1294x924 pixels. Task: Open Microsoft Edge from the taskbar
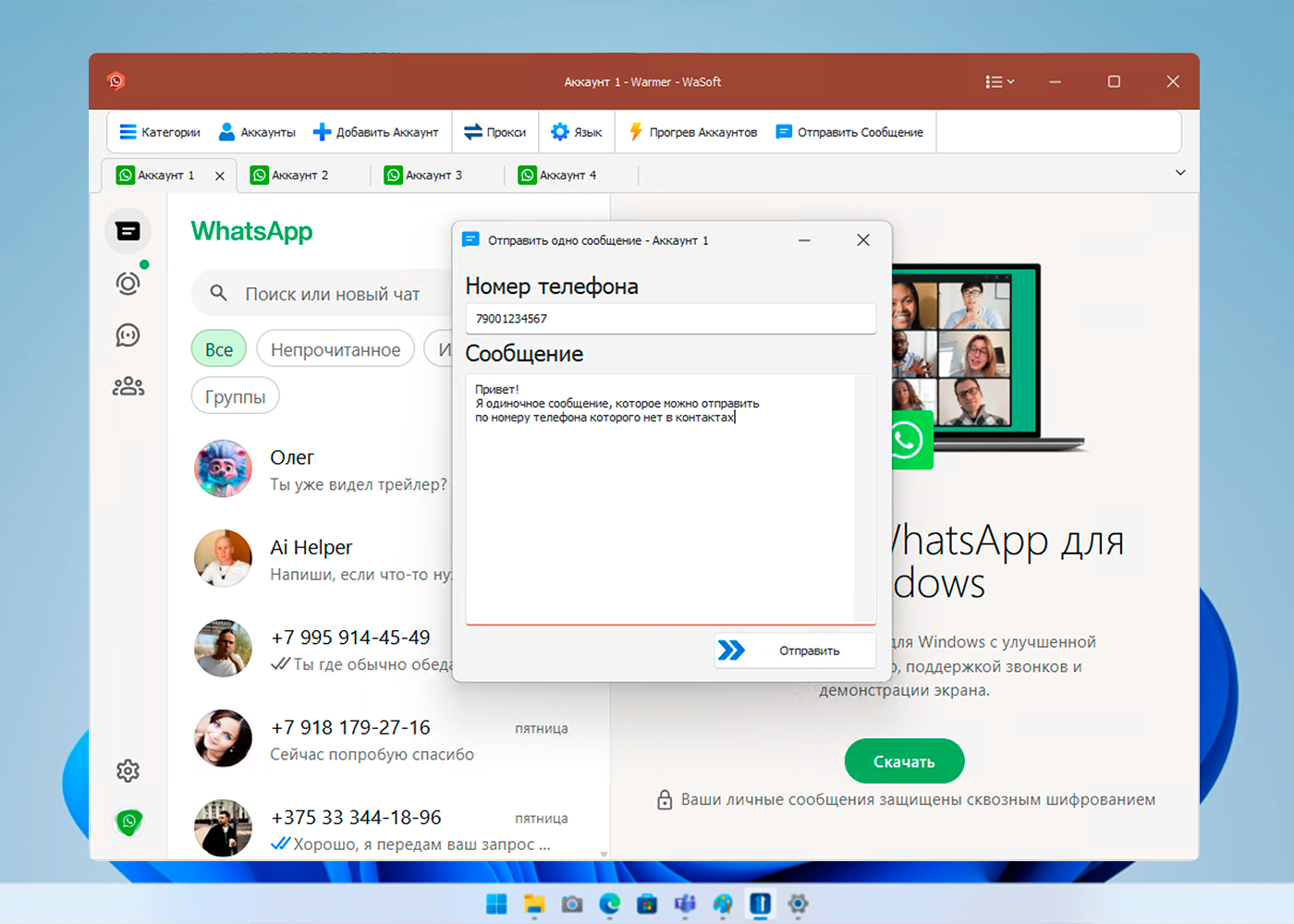tap(609, 904)
